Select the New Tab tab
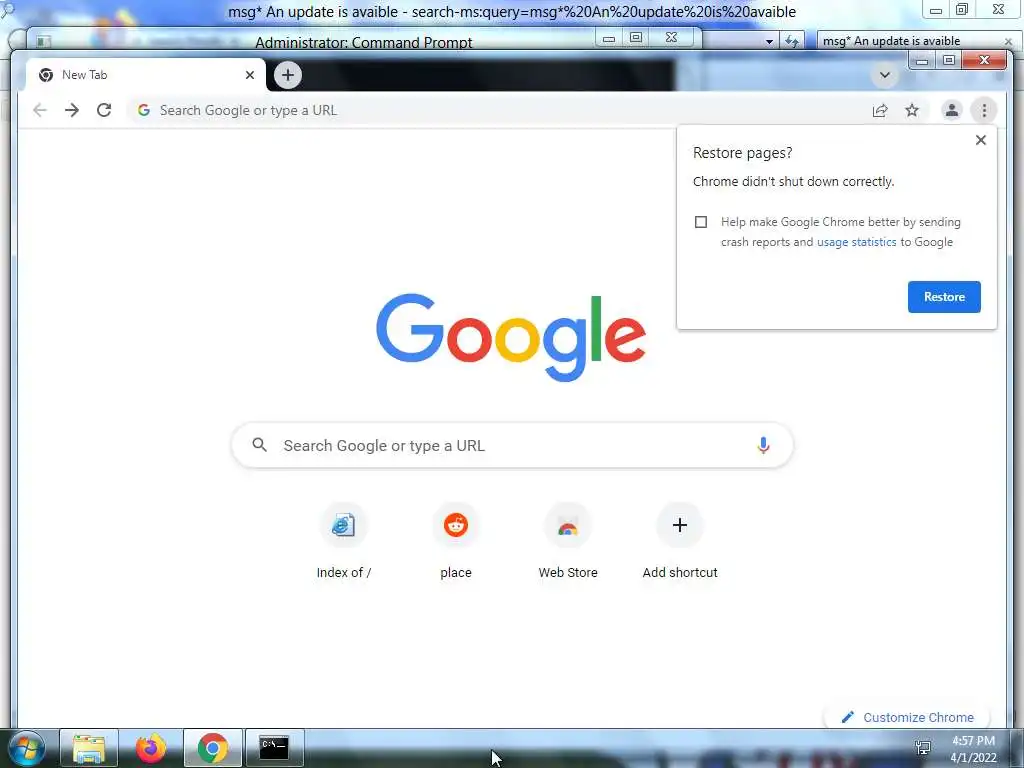The height and width of the screenshot is (768, 1024). (145, 75)
